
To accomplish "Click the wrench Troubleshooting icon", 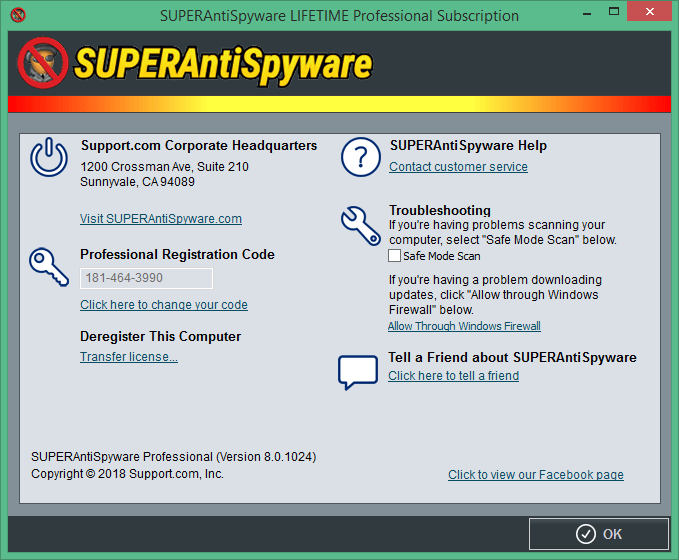I will pyautogui.click(x=361, y=225).
